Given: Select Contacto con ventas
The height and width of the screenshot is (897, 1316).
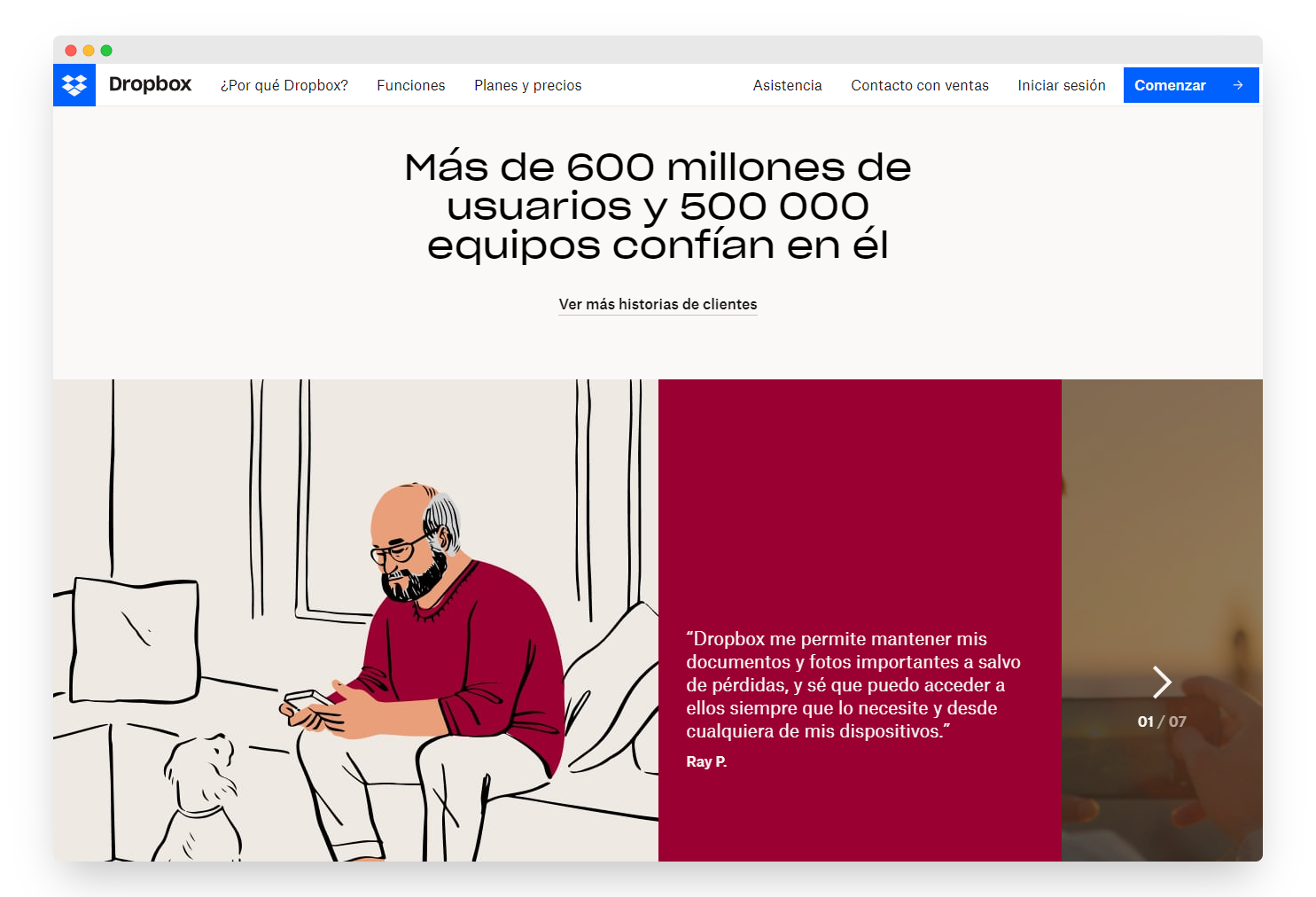Looking at the screenshot, I should 920,85.
